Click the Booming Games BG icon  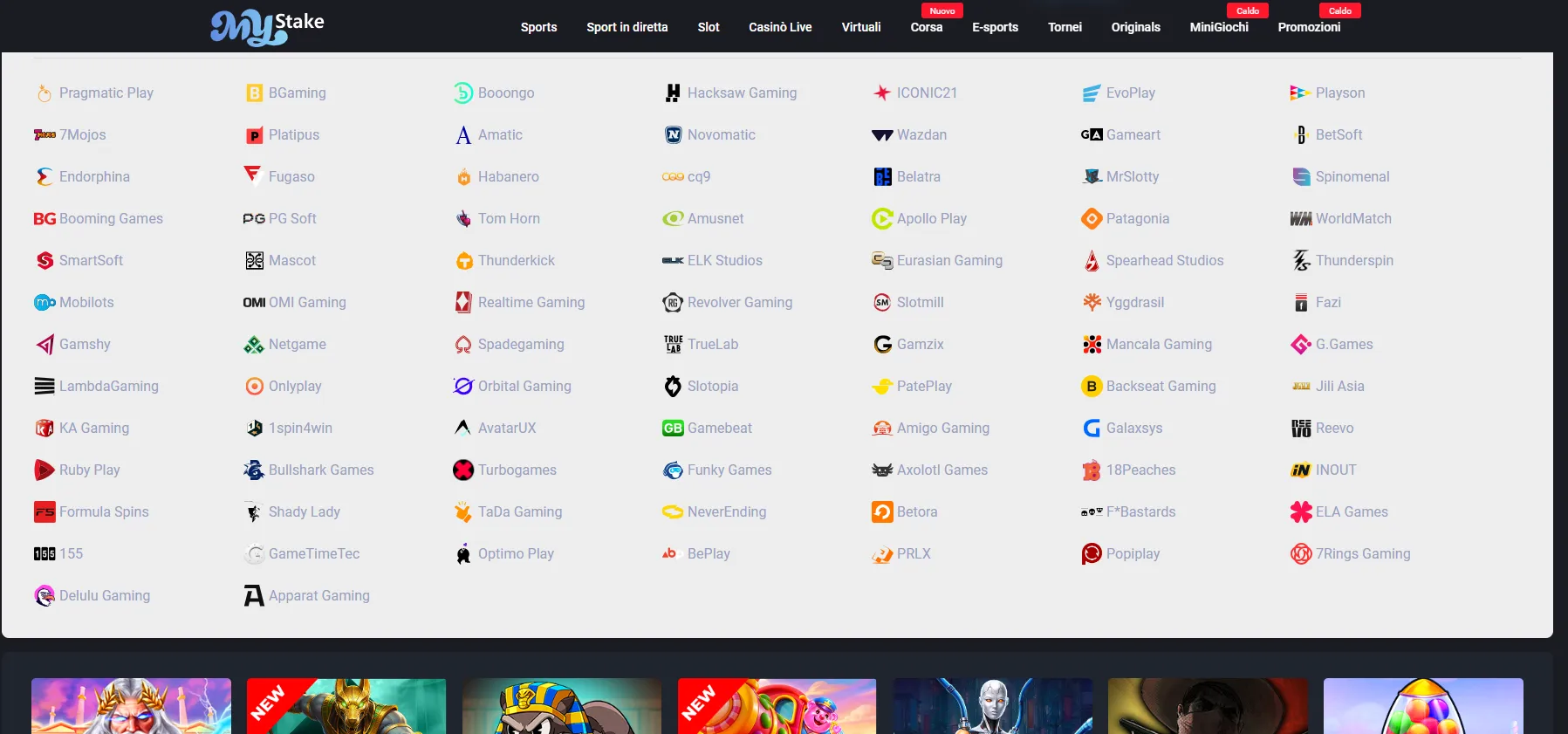pos(45,218)
